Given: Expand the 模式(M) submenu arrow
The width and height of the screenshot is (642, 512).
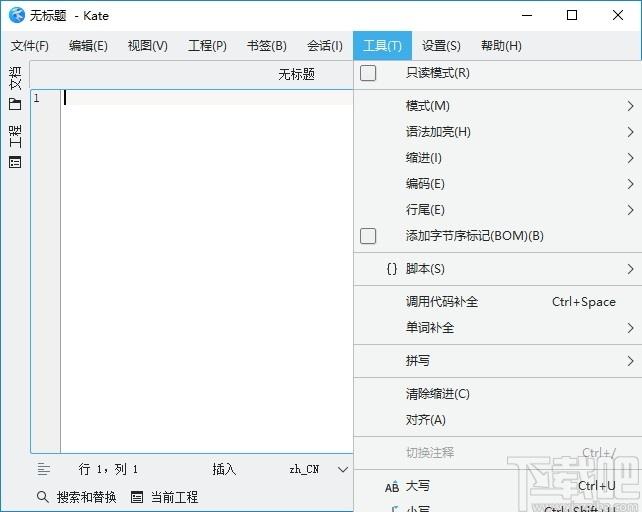Looking at the screenshot, I should [630, 106].
